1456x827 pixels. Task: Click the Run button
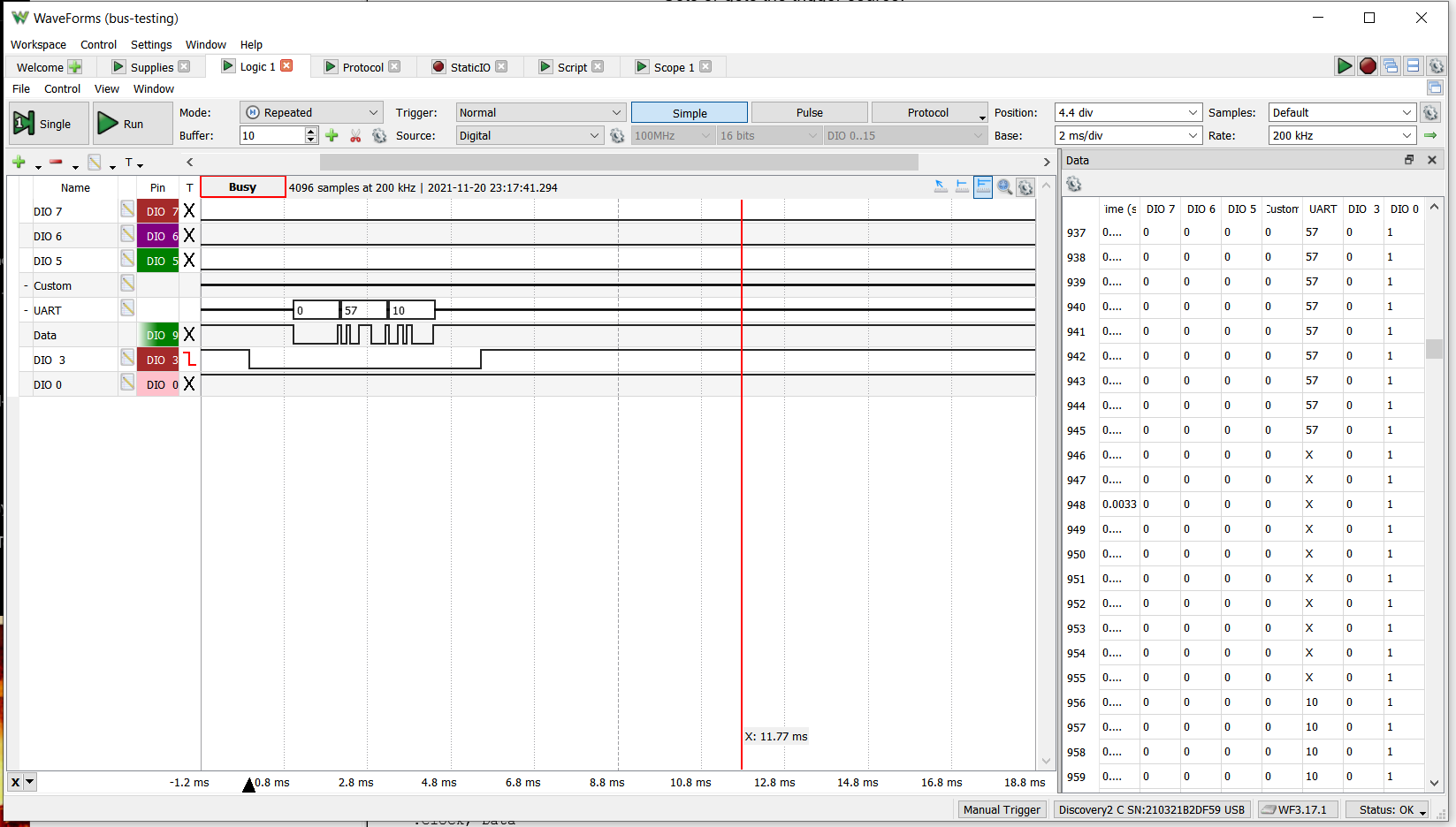(x=132, y=124)
